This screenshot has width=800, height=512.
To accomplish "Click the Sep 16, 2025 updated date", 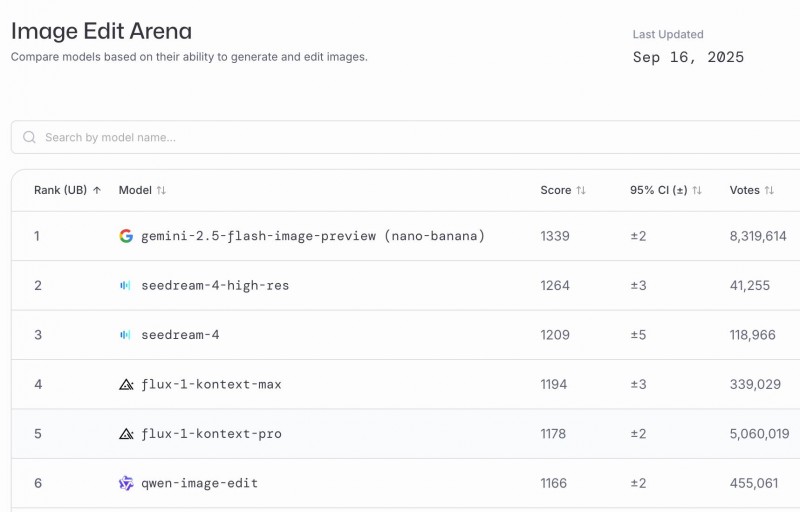I will point(688,57).
